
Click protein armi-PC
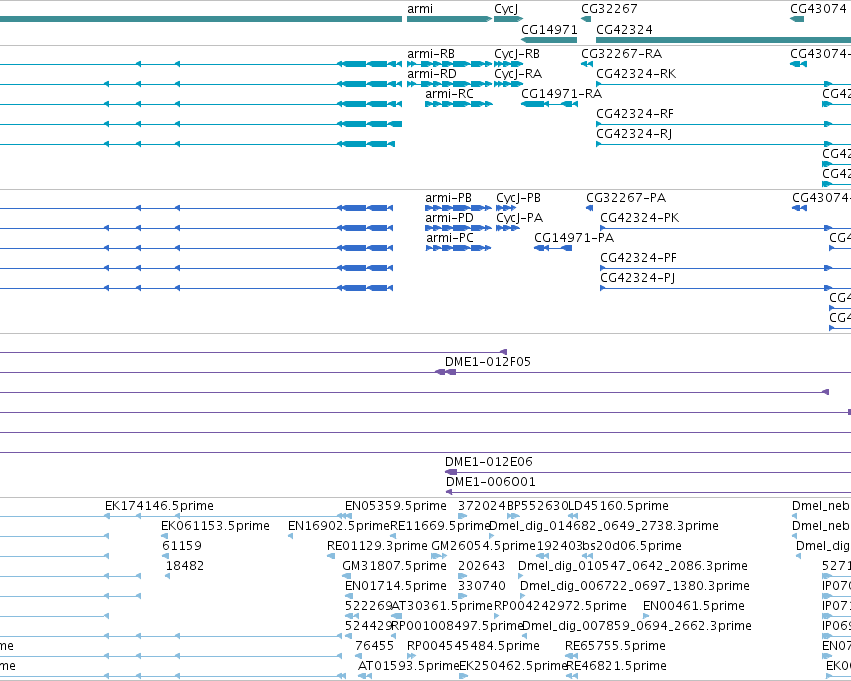click(458, 248)
